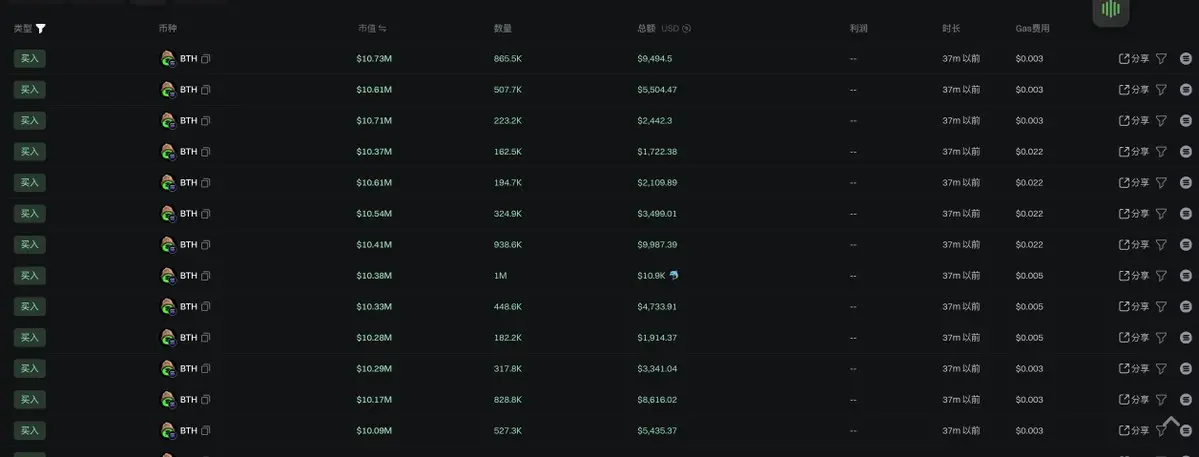
Task: Click 分享 share icon for $9,494.5 trade
Action: [x=1134, y=59]
